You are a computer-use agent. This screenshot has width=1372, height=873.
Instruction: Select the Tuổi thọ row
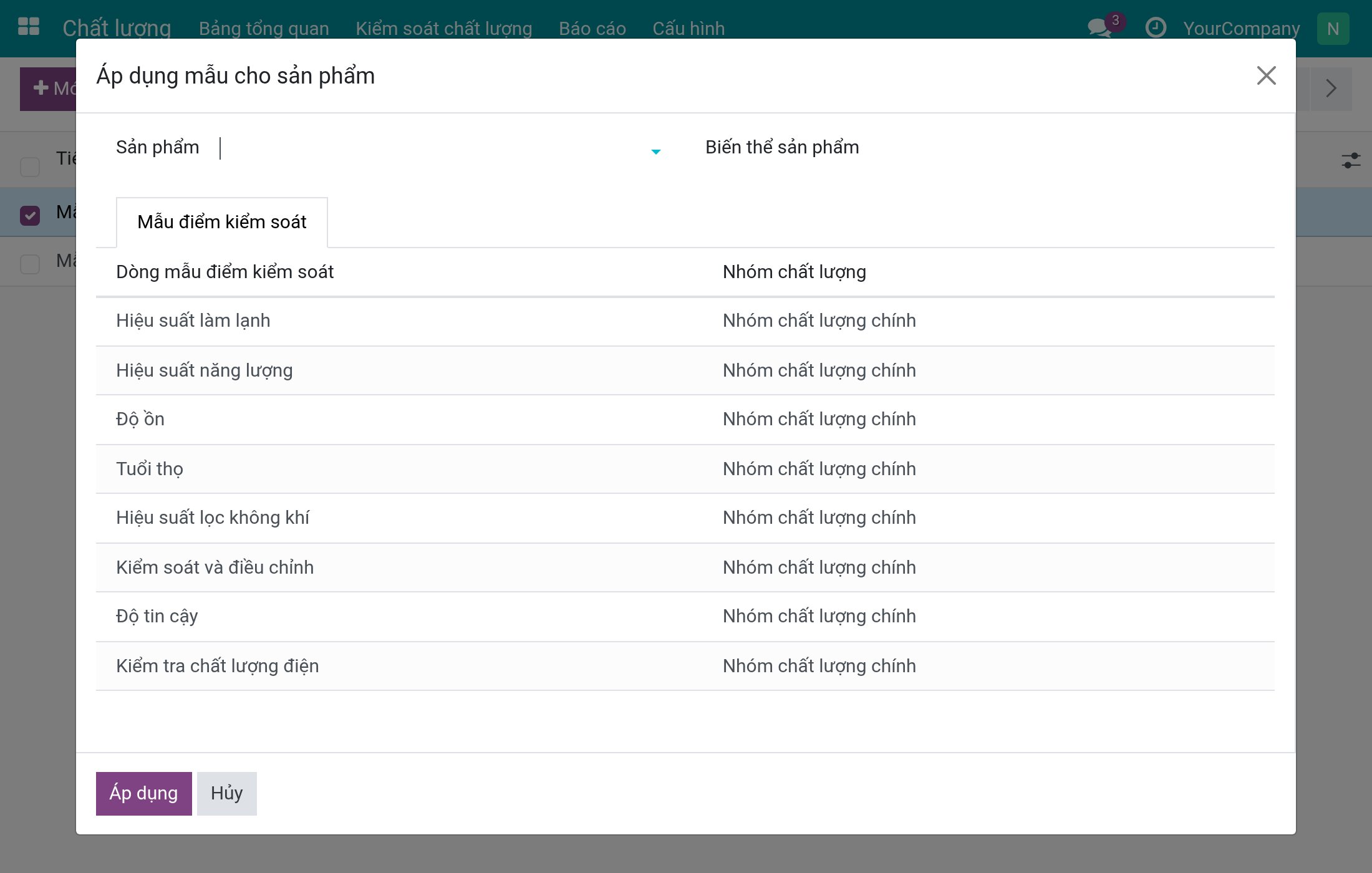coord(685,469)
